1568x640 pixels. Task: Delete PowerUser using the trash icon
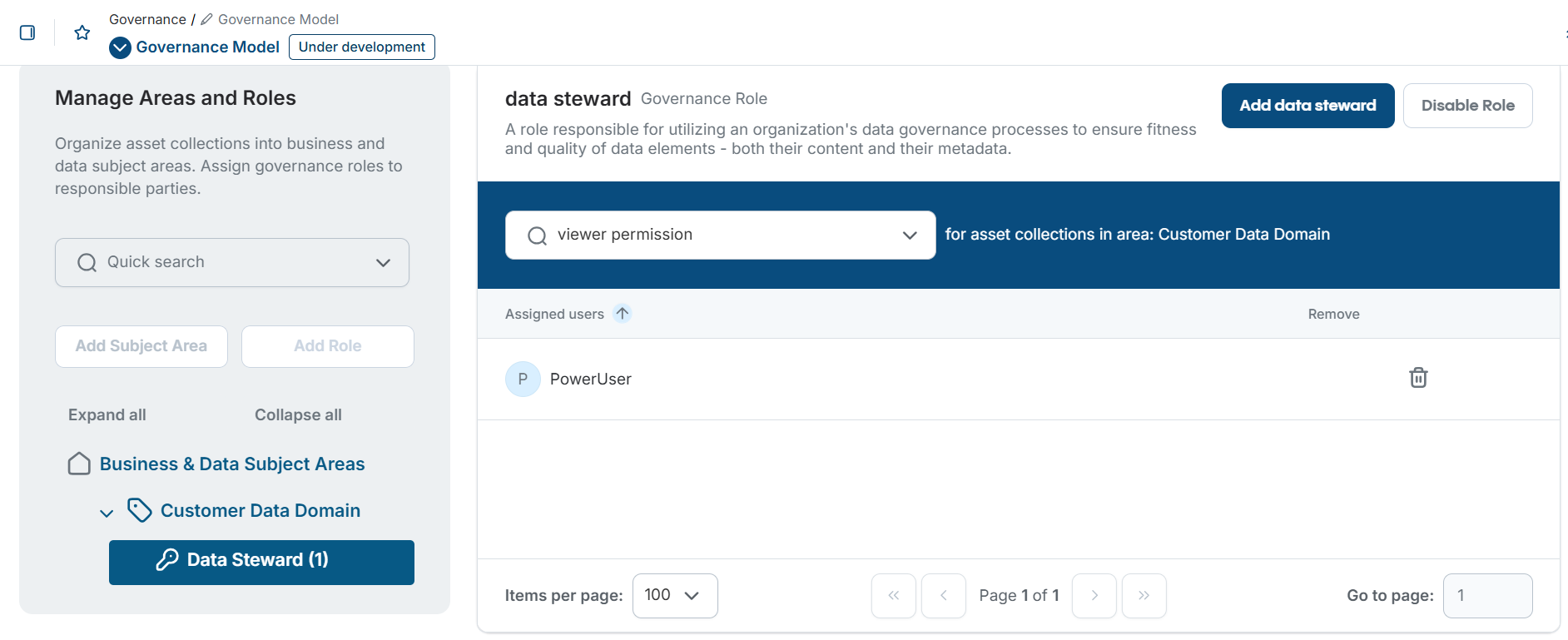coord(1417,378)
